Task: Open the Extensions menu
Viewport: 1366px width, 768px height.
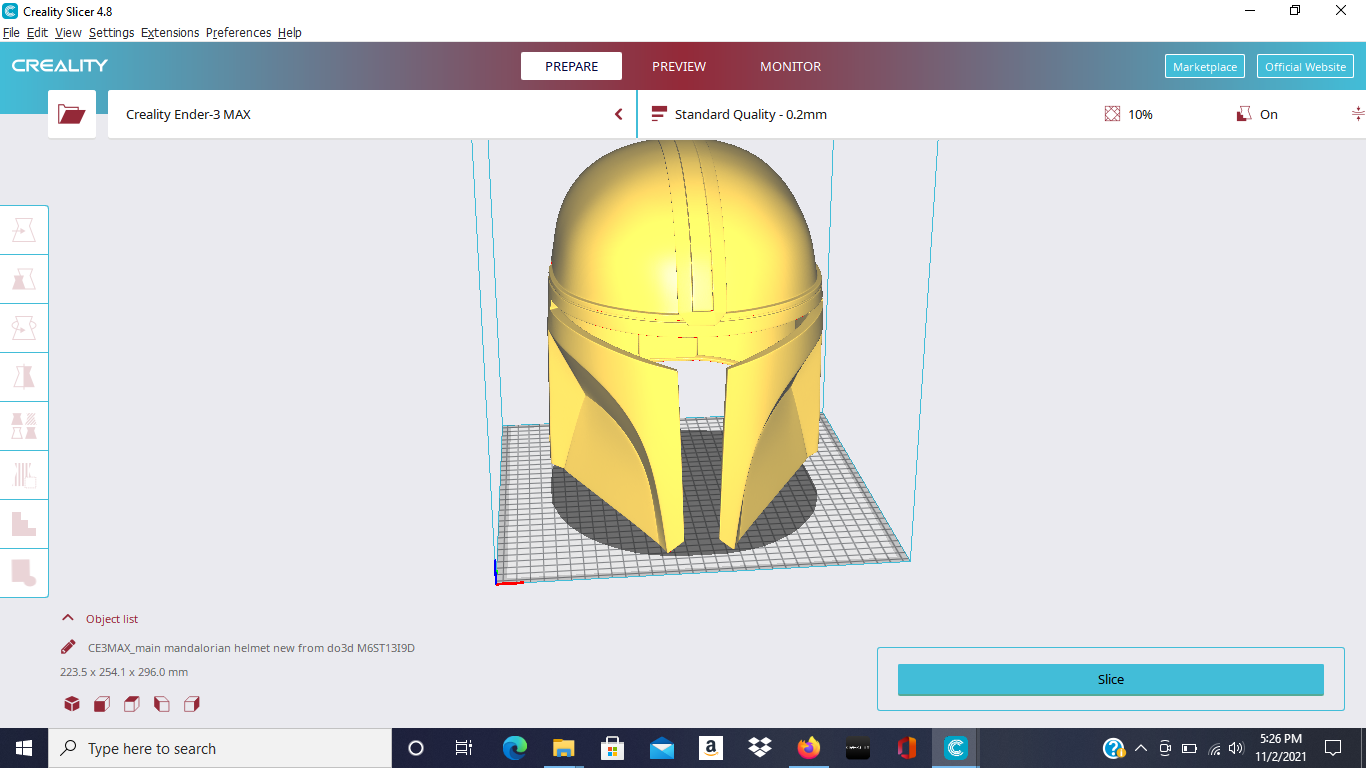Action: click(170, 32)
